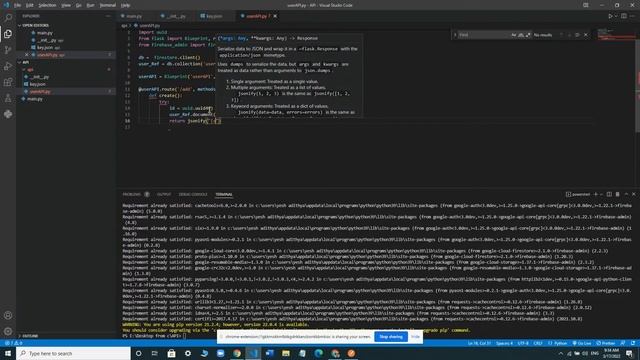Split the terminal panel
This screenshot has width=640, height=360.
(609, 194)
